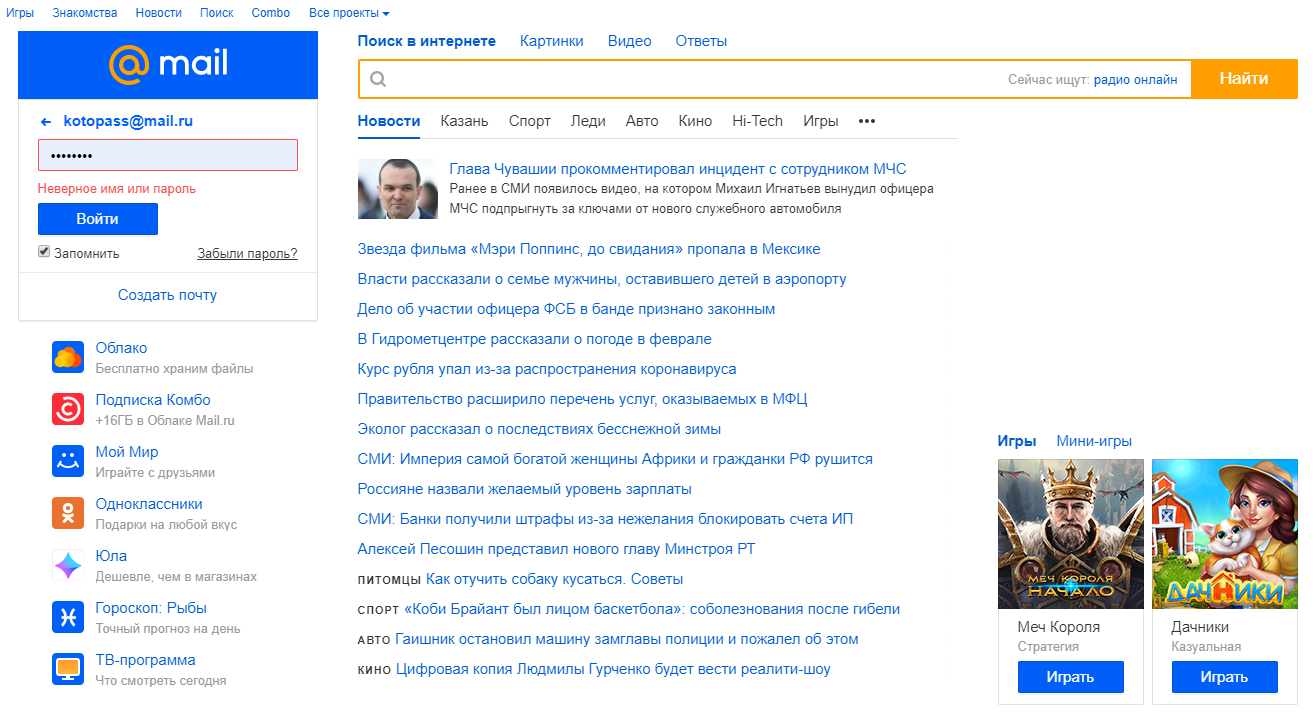Open Знакомства in the top bar
Image resolution: width=1316 pixels, height=727 pixels.
pyautogui.click(x=85, y=13)
